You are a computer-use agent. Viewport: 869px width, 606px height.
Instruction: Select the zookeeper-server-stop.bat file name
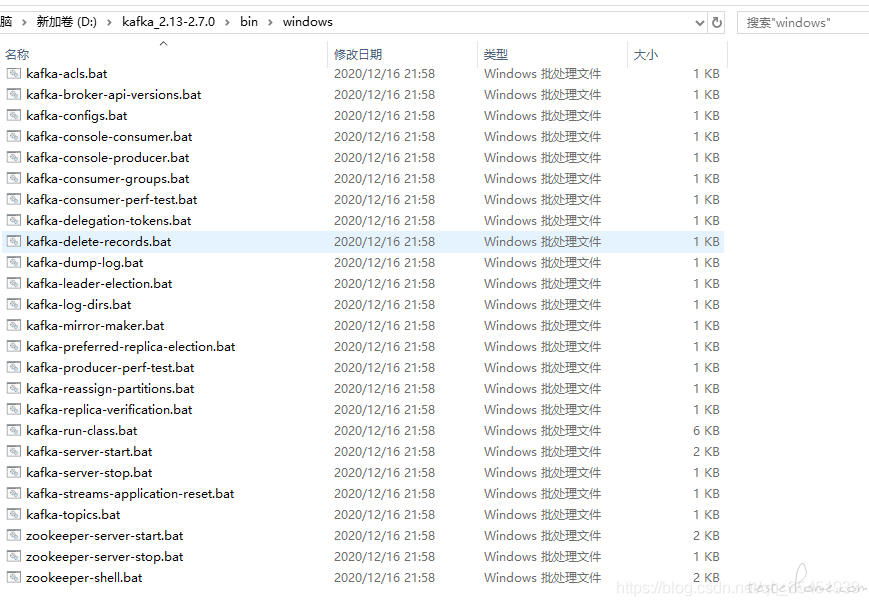point(105,557)
